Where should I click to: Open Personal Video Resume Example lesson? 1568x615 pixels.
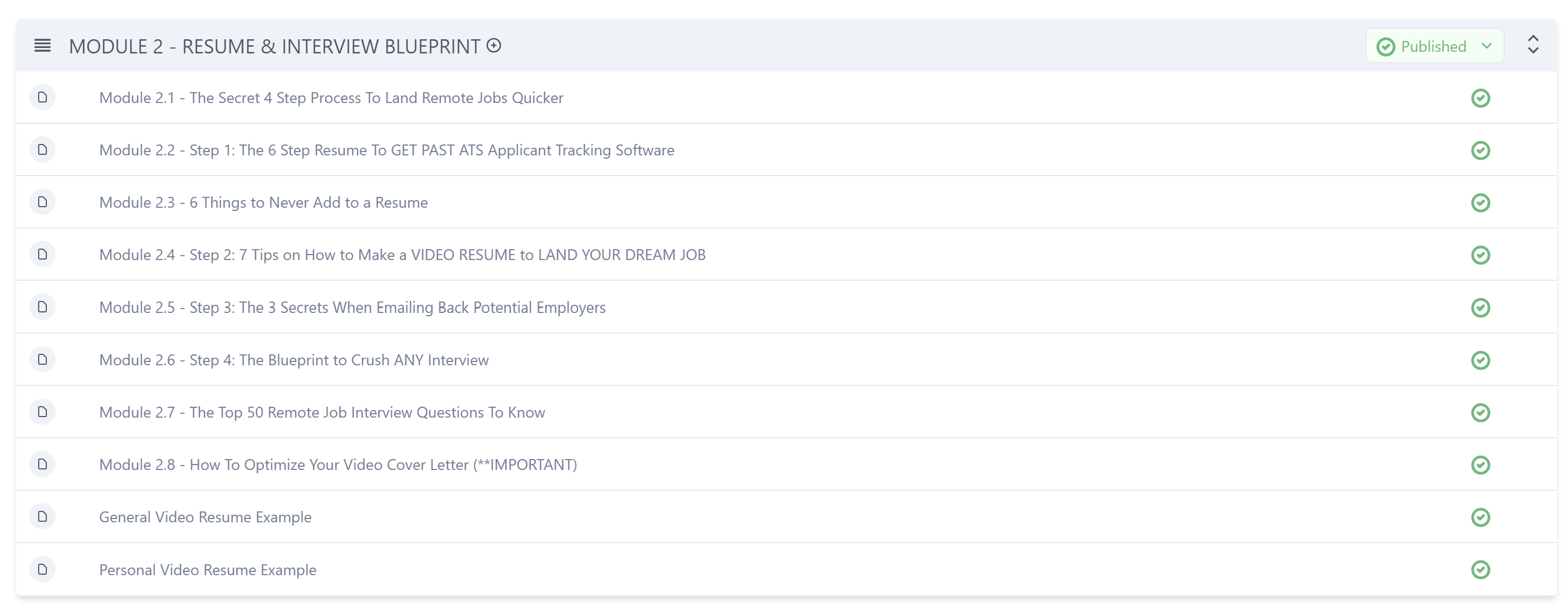point(208,570)
